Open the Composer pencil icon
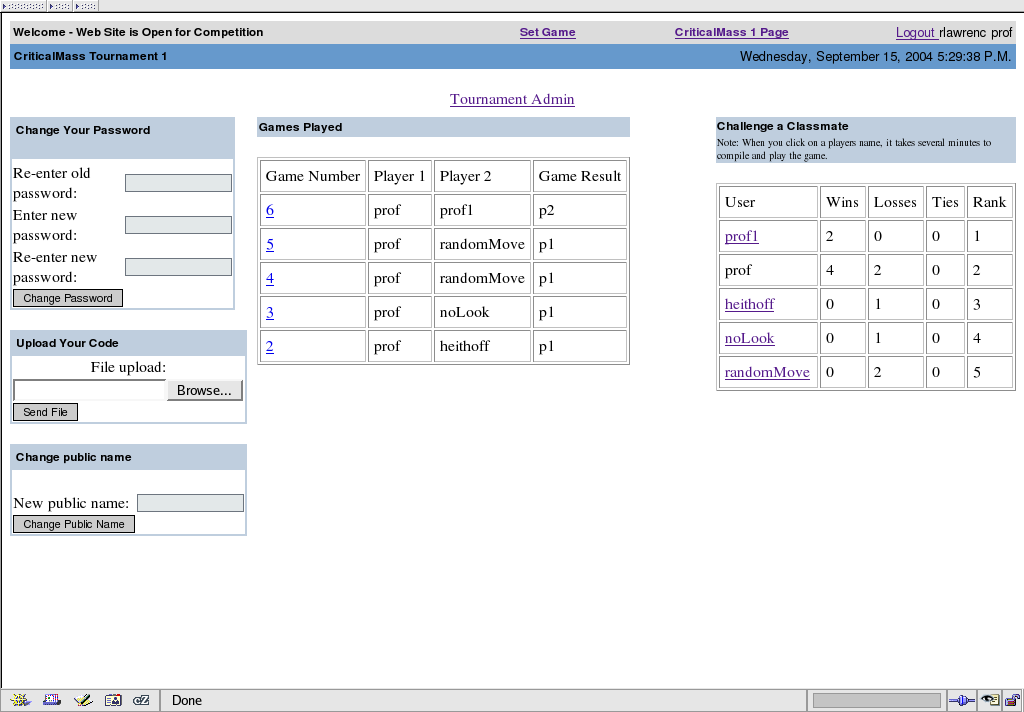The image size is (1024, 712). (83, 700)
